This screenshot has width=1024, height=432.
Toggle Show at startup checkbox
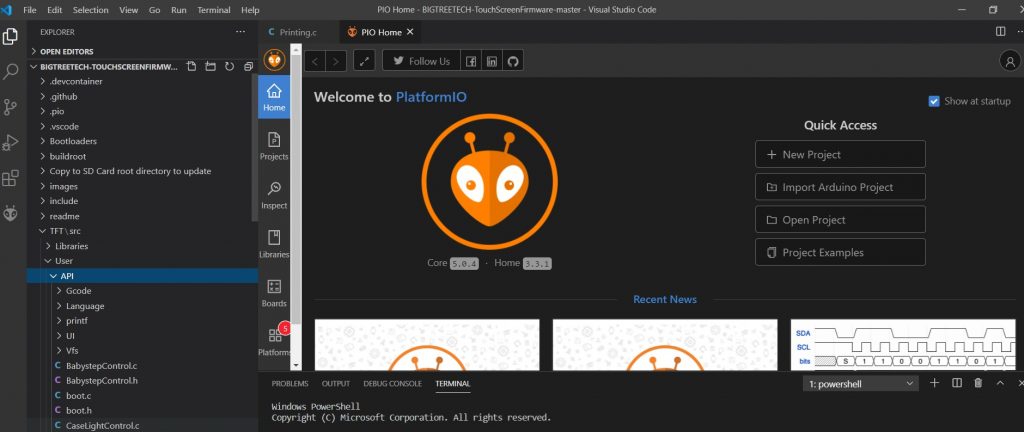pos(934,101)
